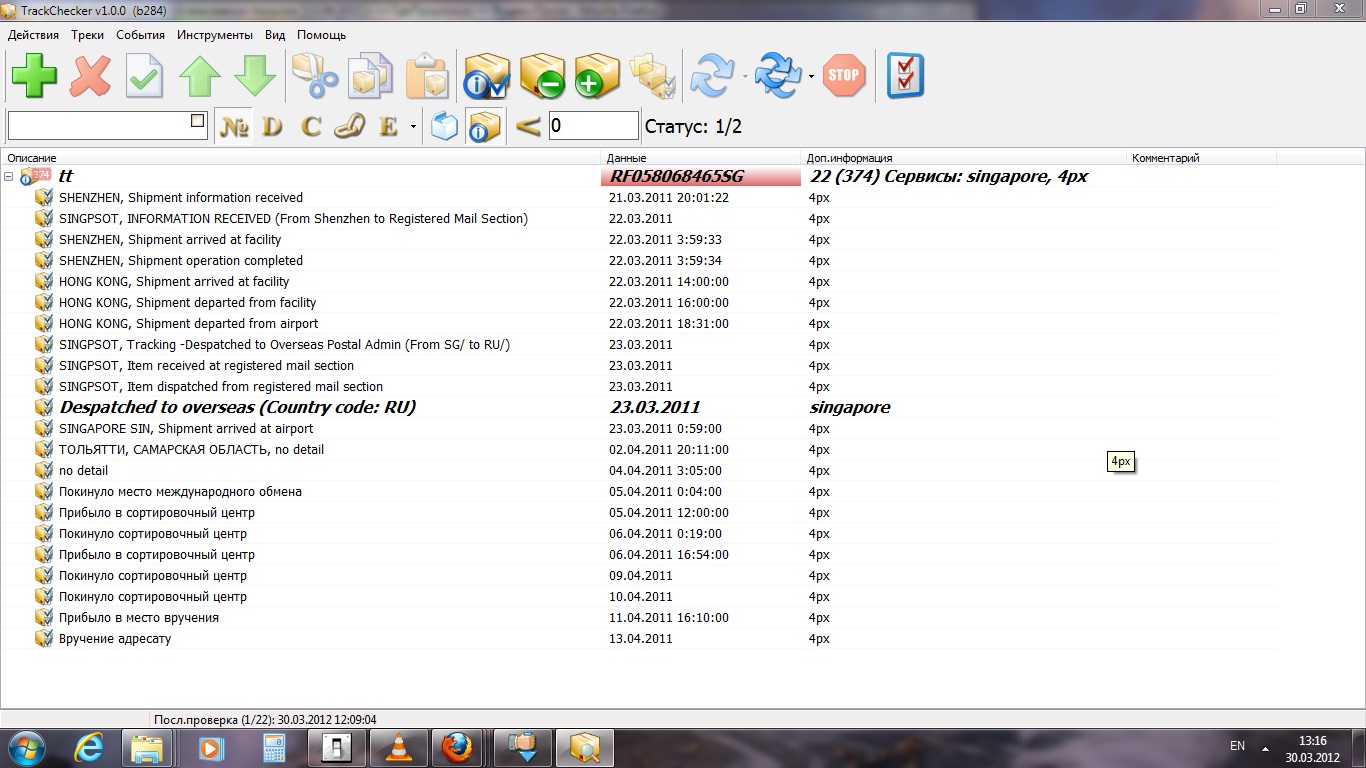Viewport: 1366px width, 768px height.
Task: Click the scissors cut icon
Action: pyautogui.click(x=315, y=76)
